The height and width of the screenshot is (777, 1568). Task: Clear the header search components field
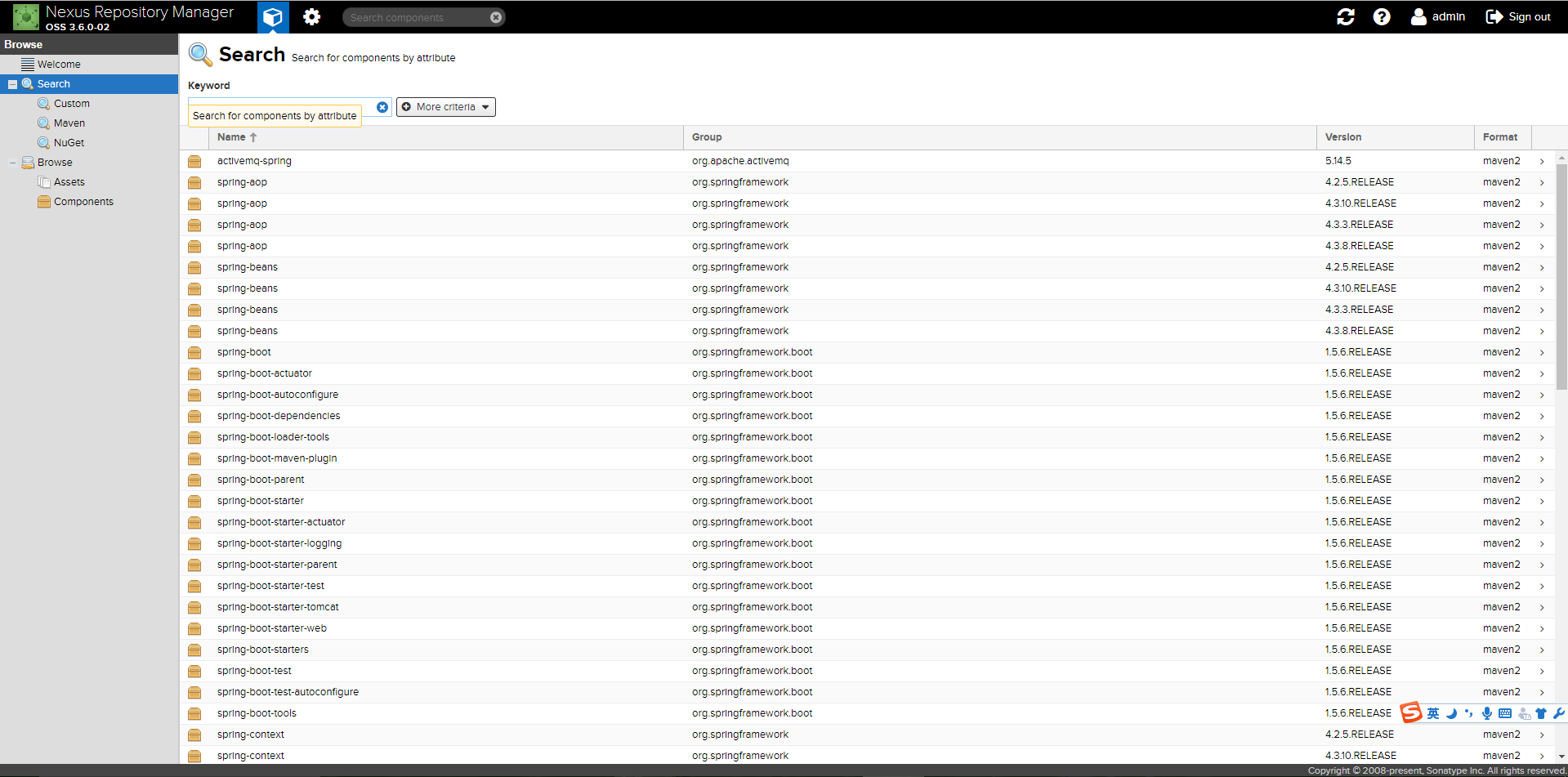coord(496,17)
